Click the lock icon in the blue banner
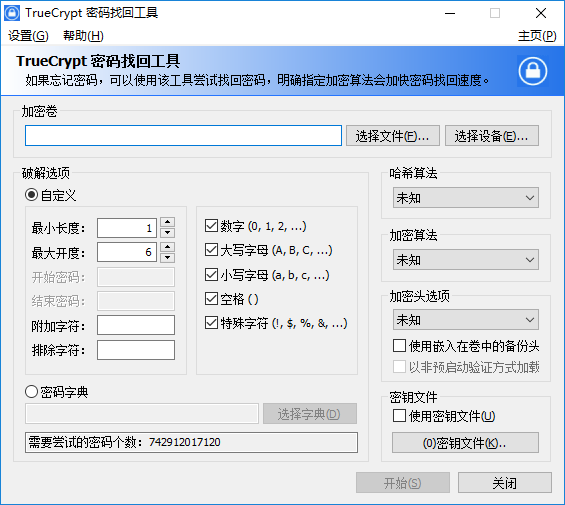565x505 pixels. click(x=533, y=71)
